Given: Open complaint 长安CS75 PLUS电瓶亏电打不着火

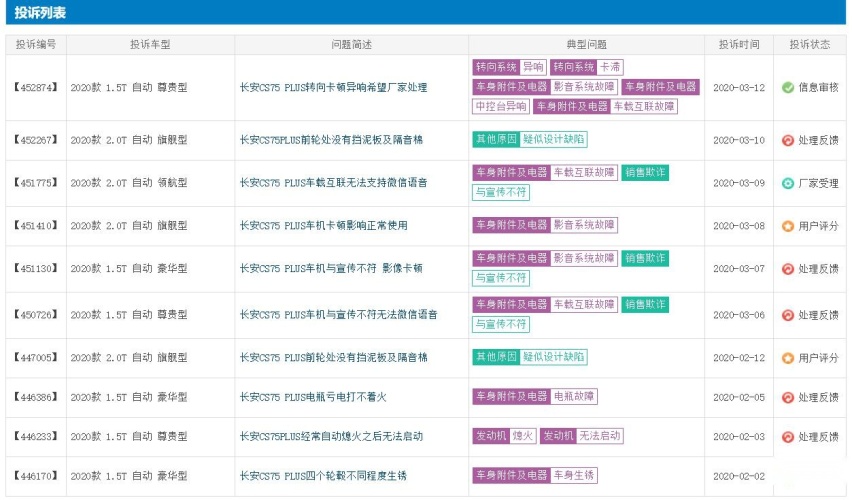Looking at the screenshot, I should (x=313, y=397).
